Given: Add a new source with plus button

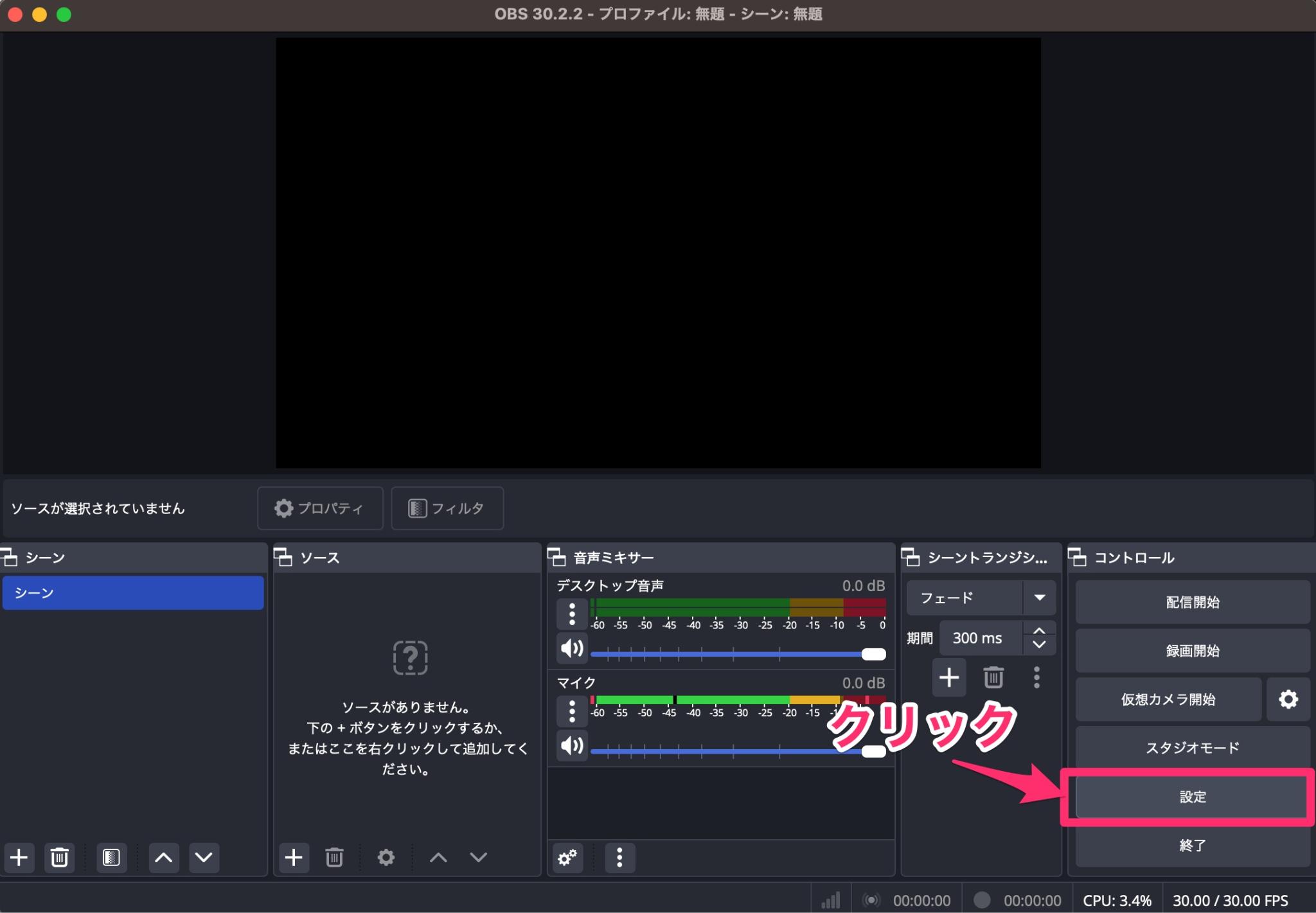Looking at the screenshot, I should pos(294,857).
